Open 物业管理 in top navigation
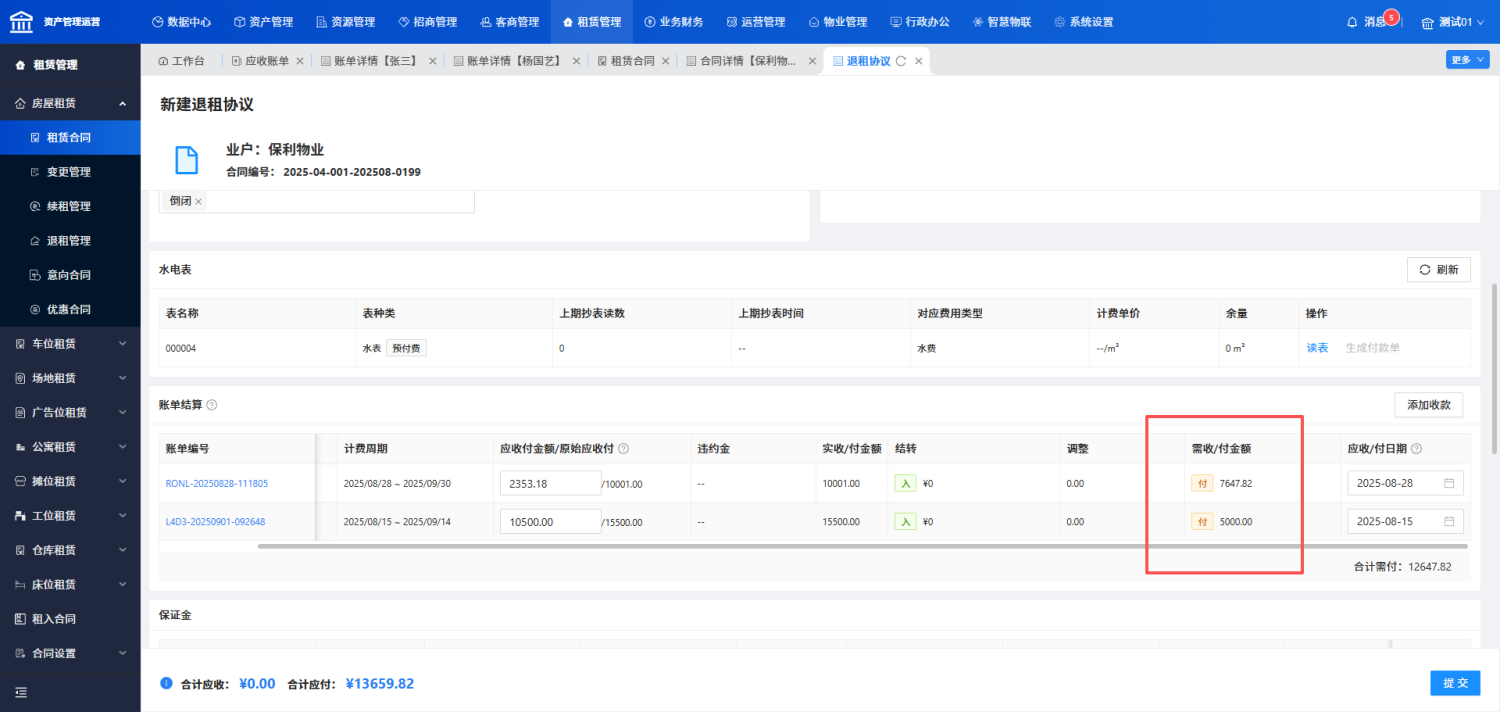The image size is (1500, 712). point(838,22)
